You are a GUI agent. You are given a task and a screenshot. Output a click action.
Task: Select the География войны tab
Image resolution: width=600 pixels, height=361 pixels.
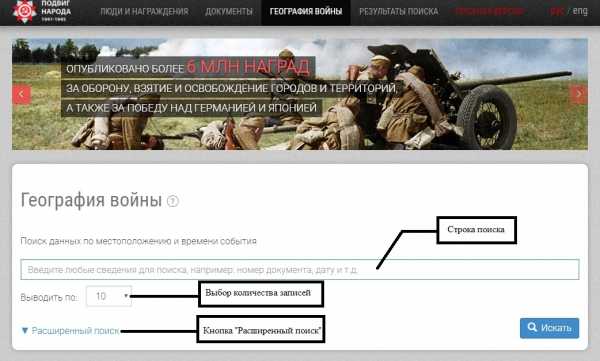306,12
